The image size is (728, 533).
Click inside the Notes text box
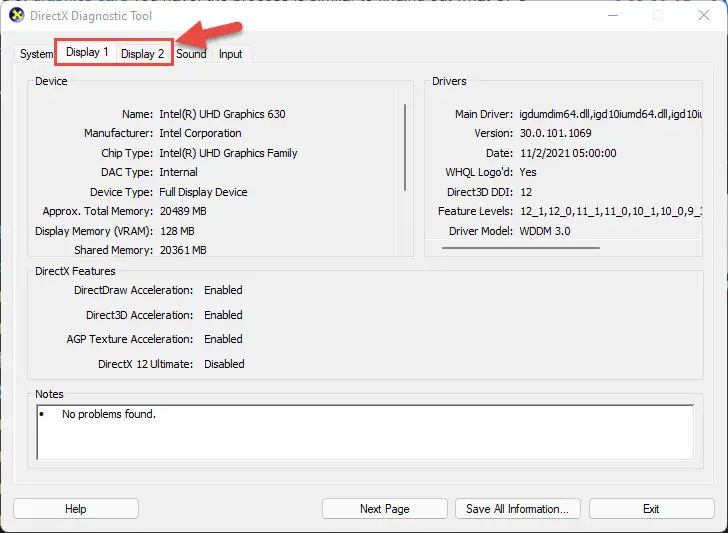[x=365, y=432]
